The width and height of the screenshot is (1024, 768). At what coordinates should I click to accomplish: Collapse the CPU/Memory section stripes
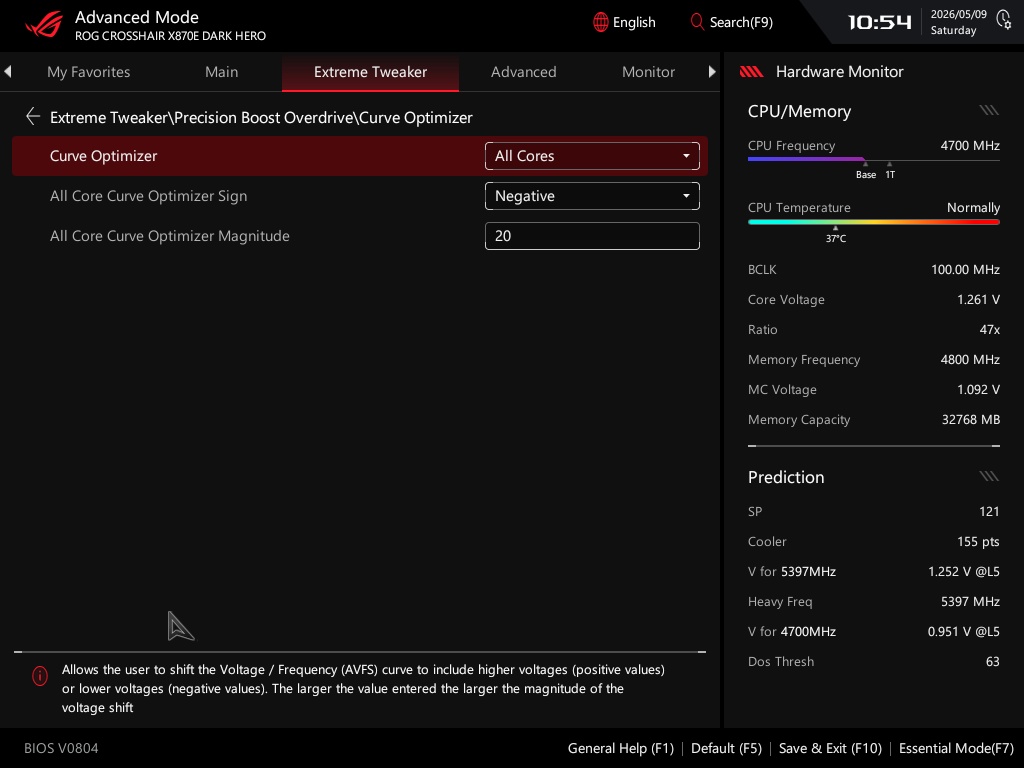coord(989,110)
